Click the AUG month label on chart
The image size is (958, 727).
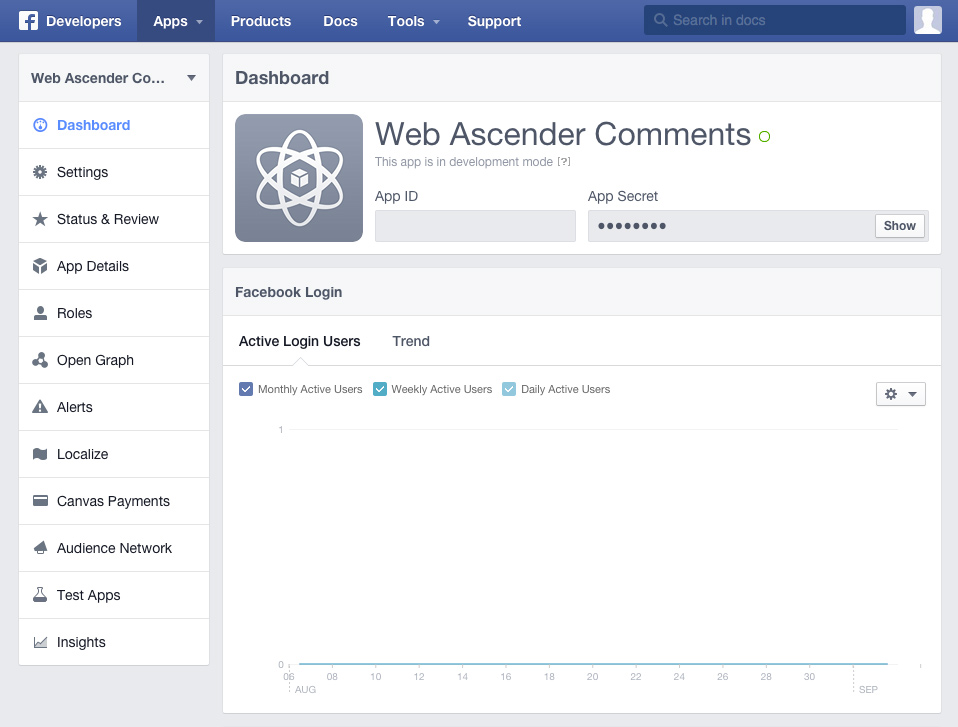pos(305,690)
